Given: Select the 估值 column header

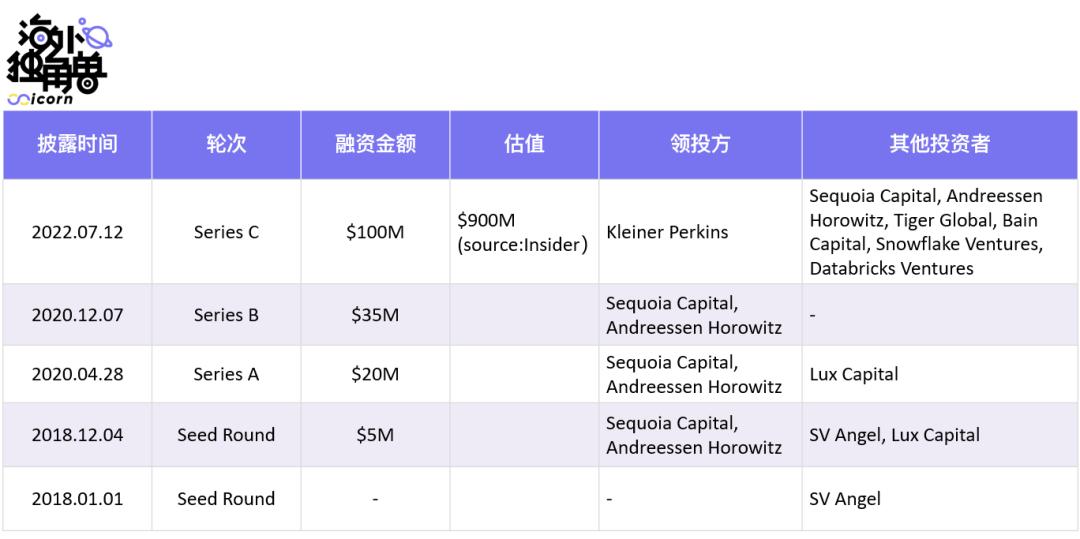Looking at the screenshot, I should (x=524, y=144).
